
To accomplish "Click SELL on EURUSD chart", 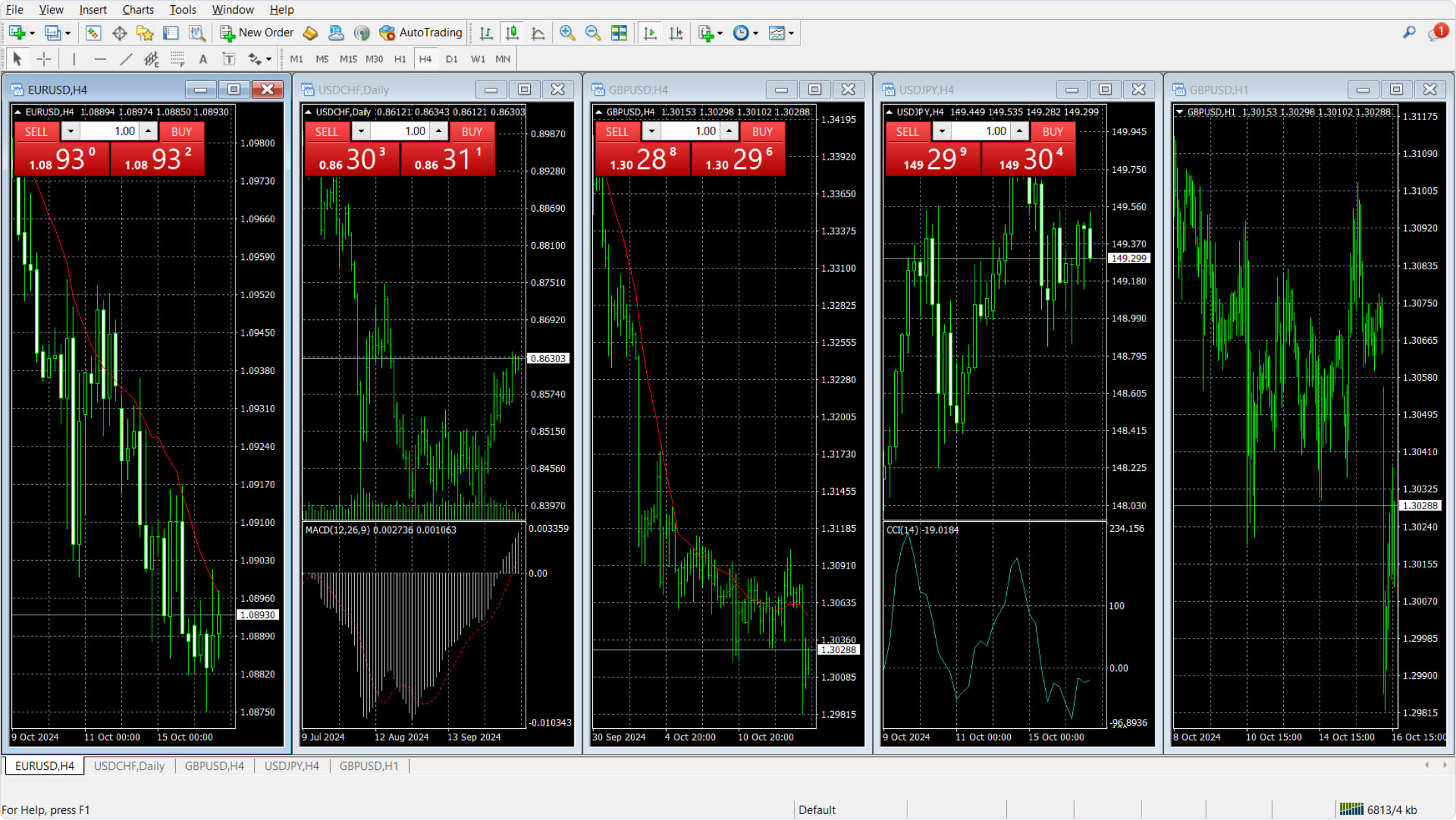I will point(36,131).
